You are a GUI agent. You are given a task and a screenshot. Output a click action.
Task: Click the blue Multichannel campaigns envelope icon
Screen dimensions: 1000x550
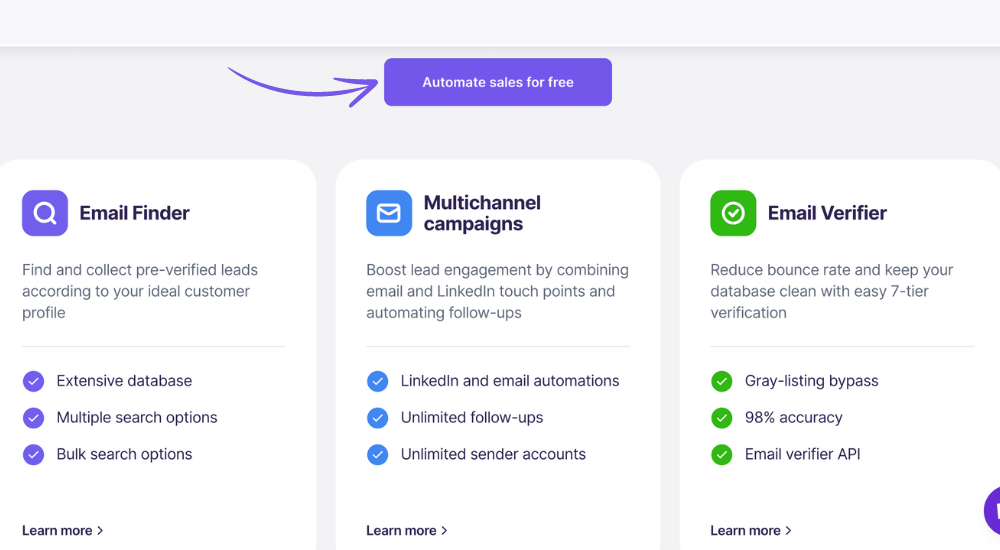(389, 213)
